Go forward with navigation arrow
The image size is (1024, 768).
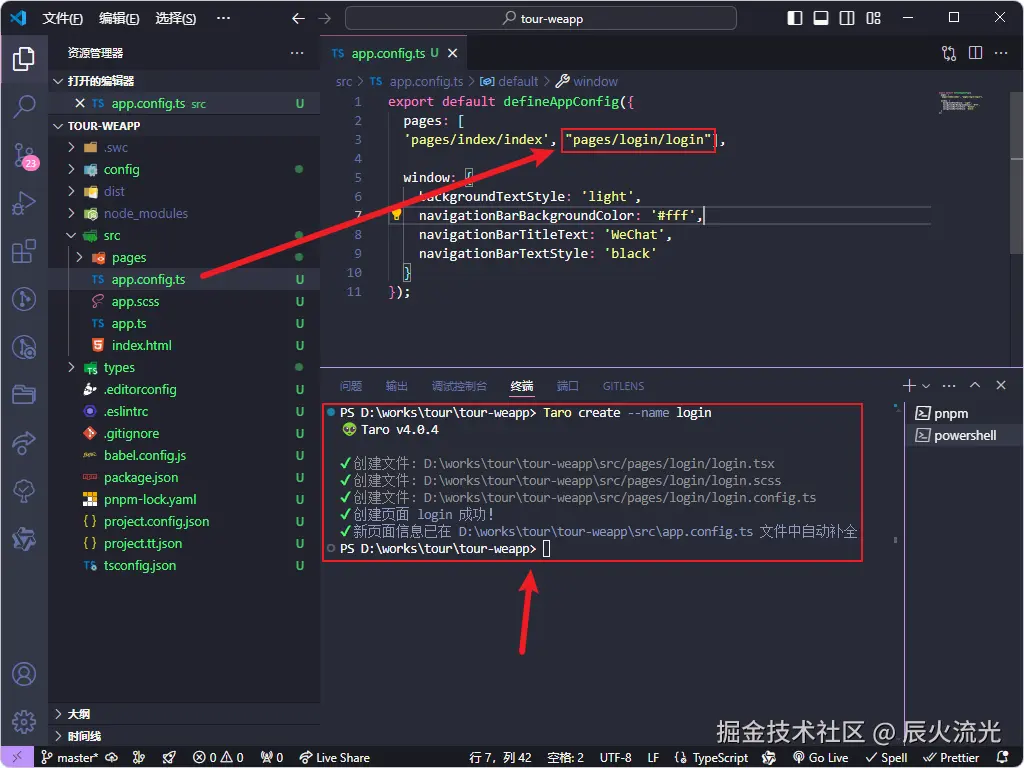tap(325, 18)
